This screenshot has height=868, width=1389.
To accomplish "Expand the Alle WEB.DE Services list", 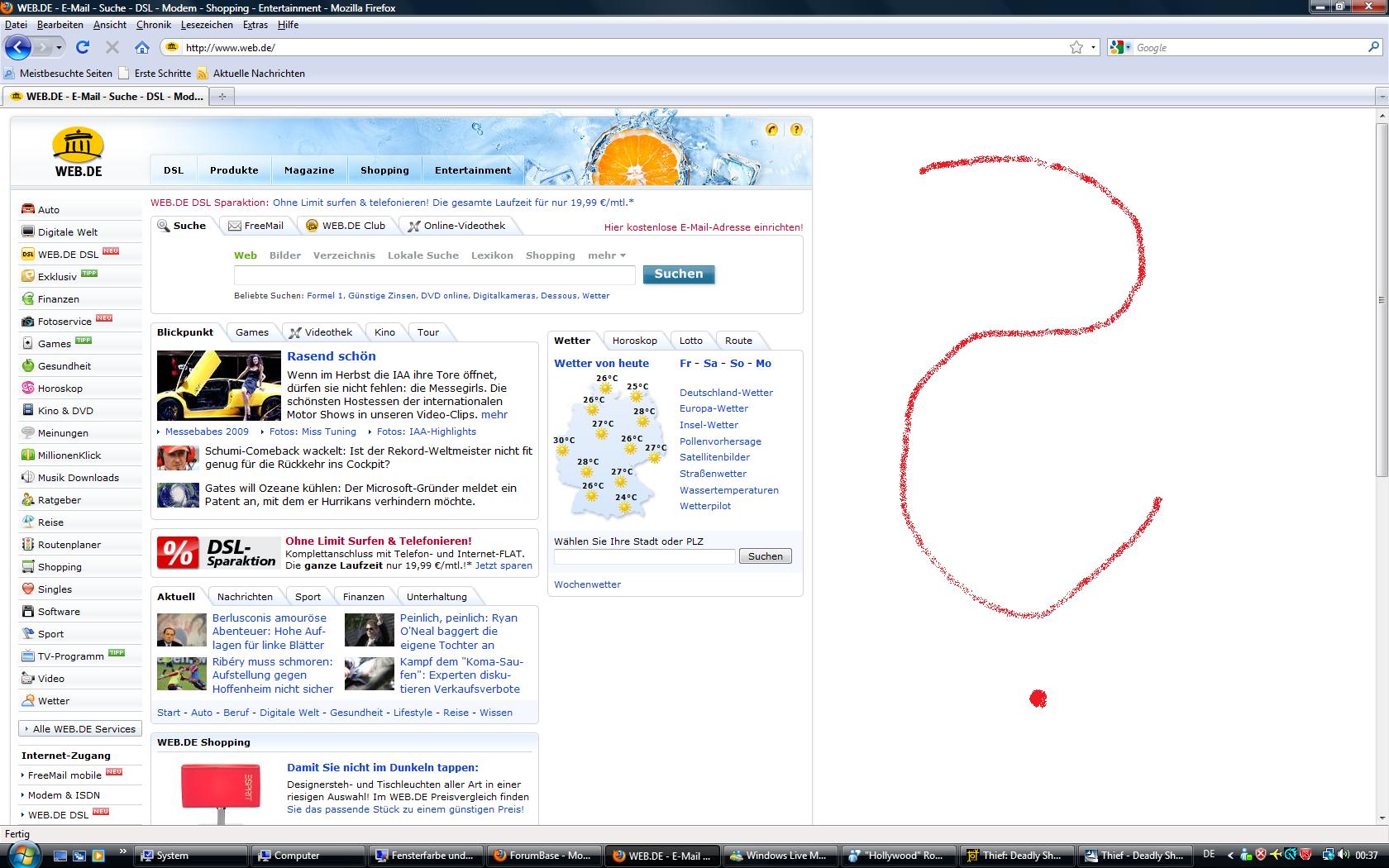I will click(x=80, y=728).
